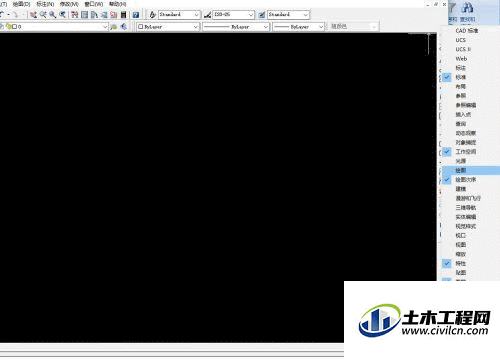This screenshot has width=500, height=361.
Task: Click the Redo arrow icon
Action: 15,15
